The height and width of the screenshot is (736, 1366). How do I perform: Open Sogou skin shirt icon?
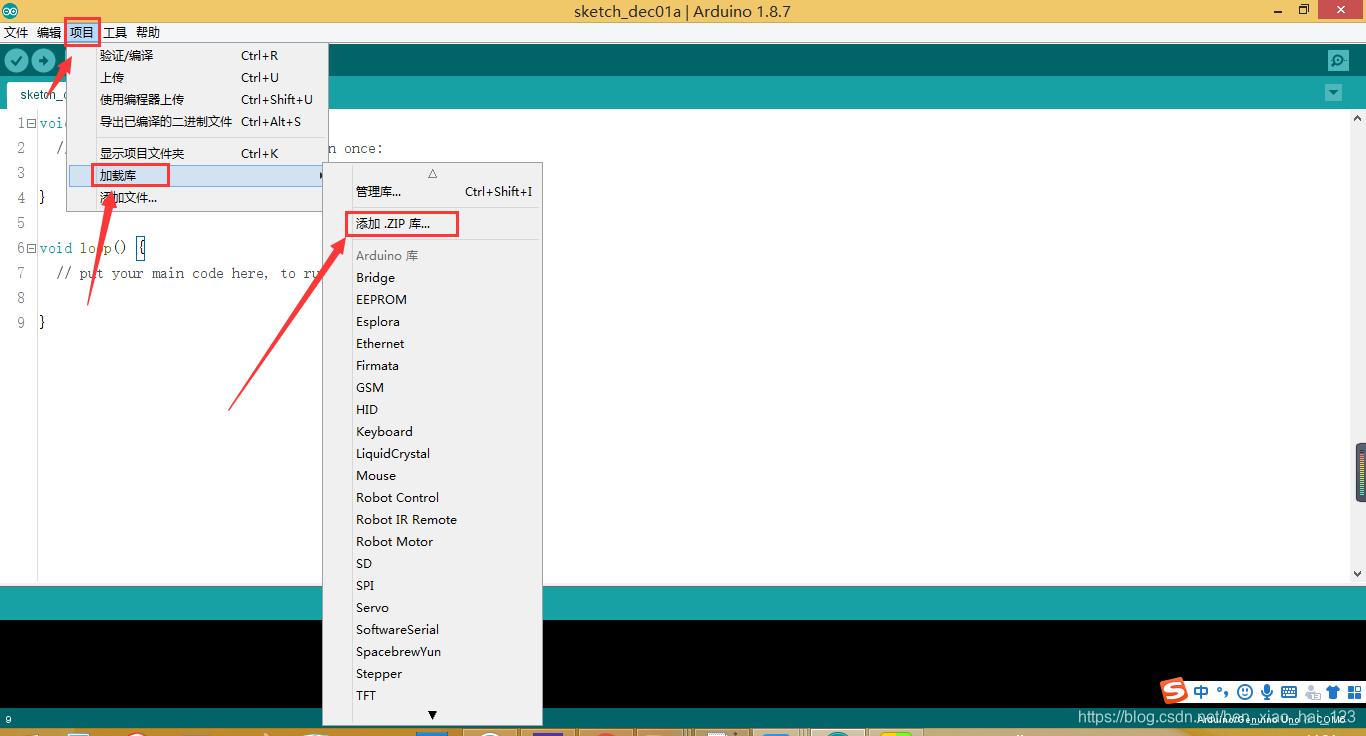click(1333, 692)
